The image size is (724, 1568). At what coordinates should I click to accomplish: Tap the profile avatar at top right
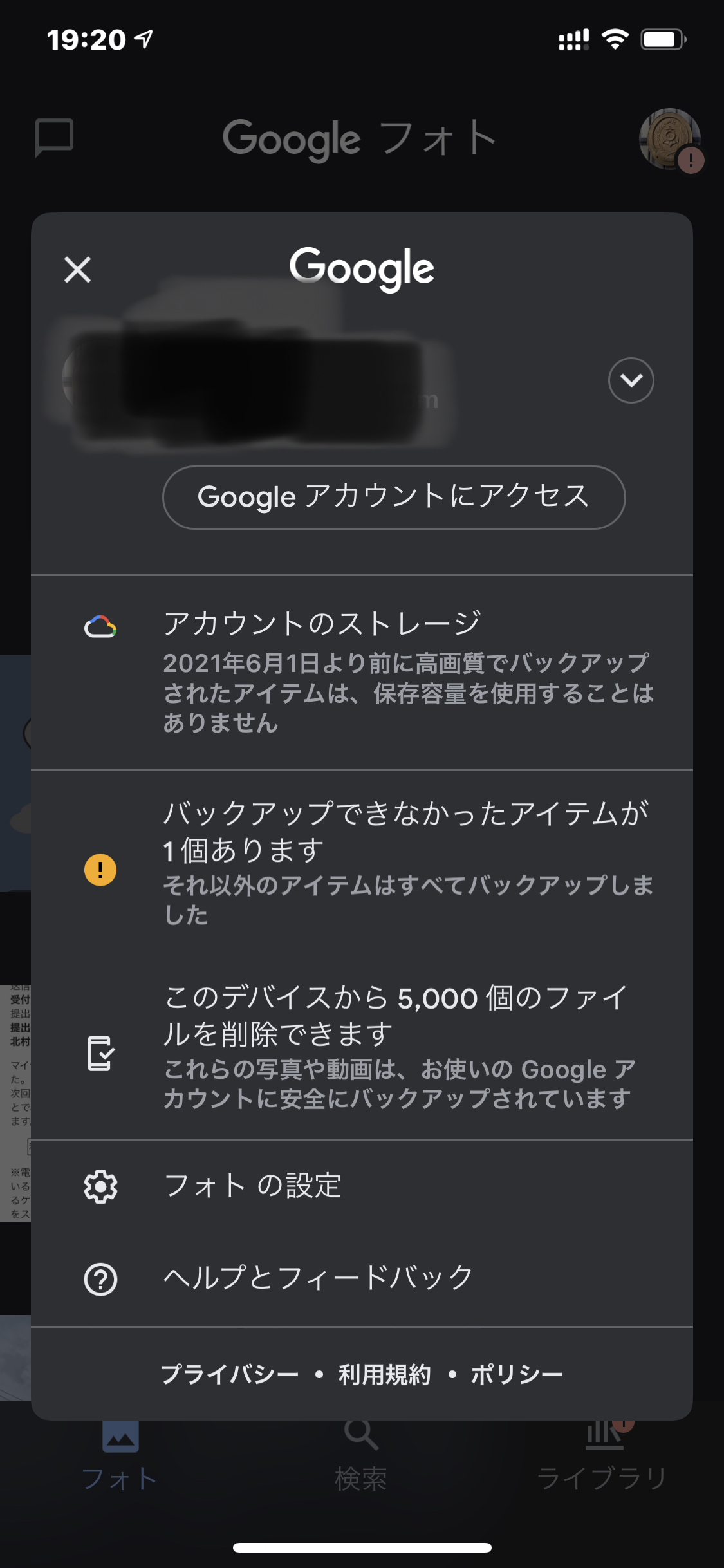click(670, 139)
